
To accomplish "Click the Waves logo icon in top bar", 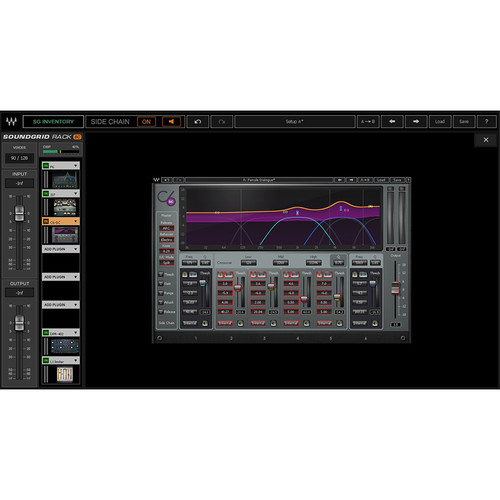I will click(x=11, y=122).
